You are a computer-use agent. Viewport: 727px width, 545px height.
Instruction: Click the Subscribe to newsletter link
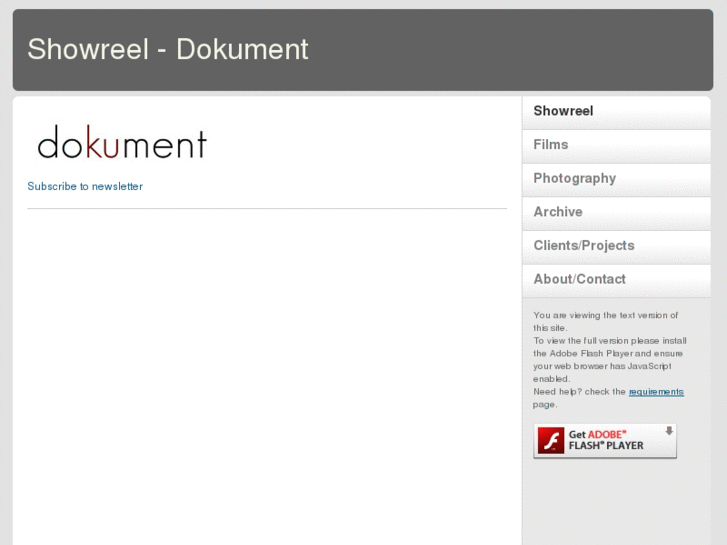tap(85, 186)
